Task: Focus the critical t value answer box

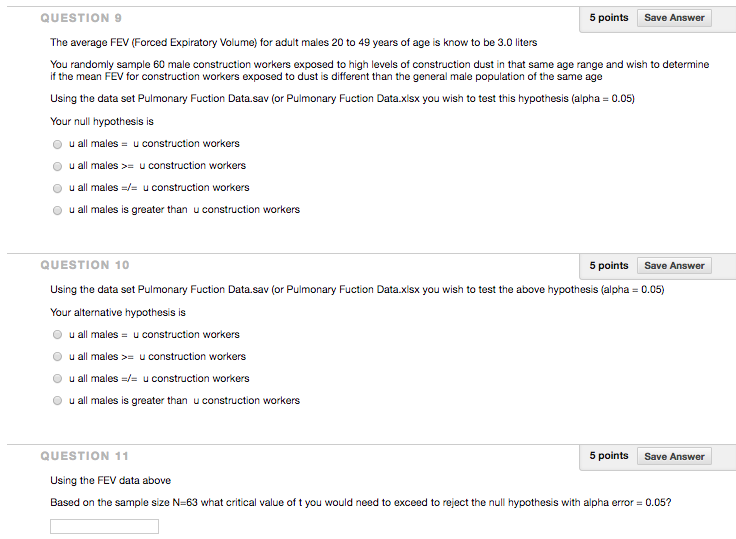Action: [104, 527]
